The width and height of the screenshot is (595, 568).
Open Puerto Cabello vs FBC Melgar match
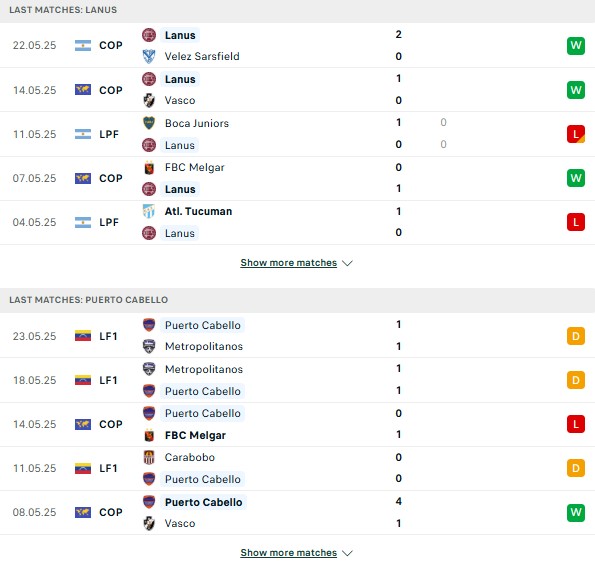coord(298,424)
